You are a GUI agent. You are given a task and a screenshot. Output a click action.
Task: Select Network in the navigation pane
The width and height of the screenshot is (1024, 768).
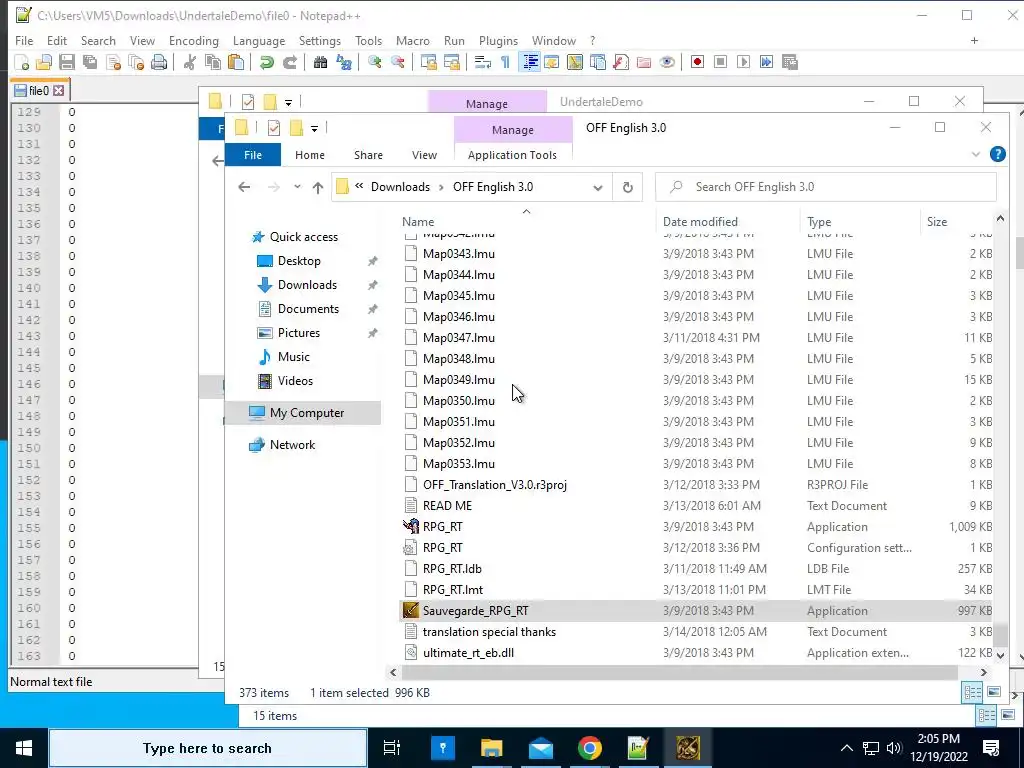(x=292, y=445)
